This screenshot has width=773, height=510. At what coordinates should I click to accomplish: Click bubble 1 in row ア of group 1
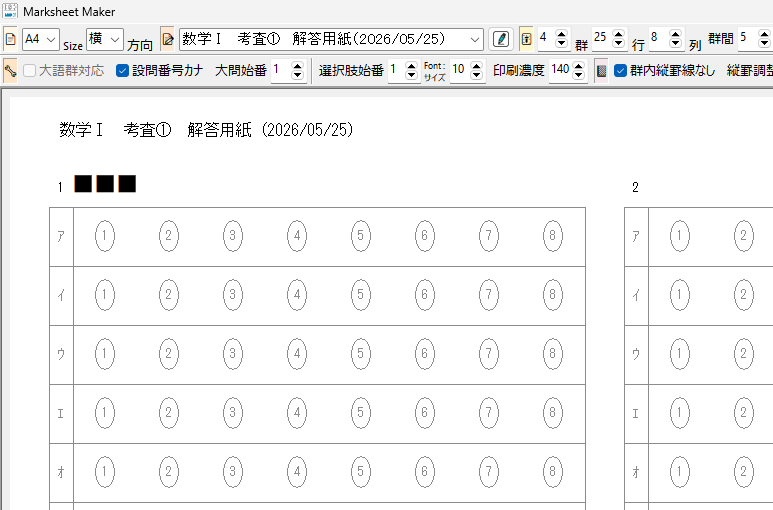[106, 237]
